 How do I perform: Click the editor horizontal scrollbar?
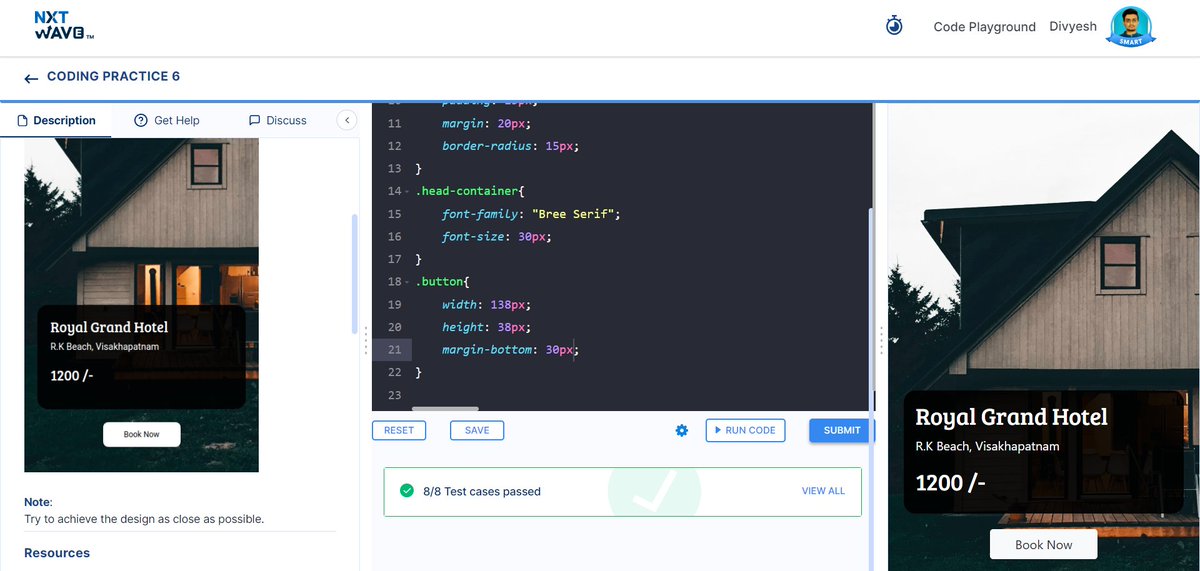tap(445, 408)
